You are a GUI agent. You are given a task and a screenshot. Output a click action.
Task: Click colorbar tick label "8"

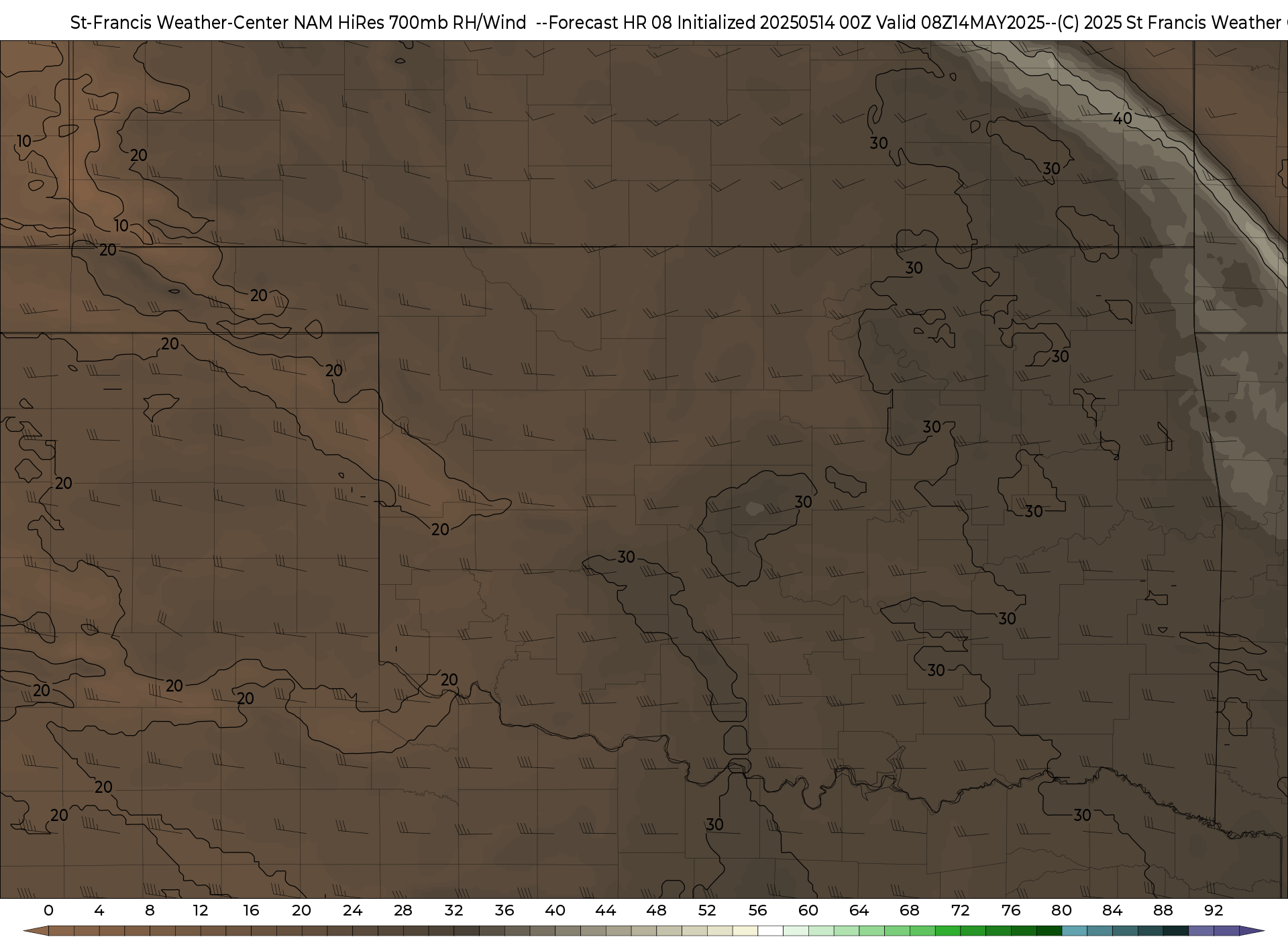tap(150, 911)
